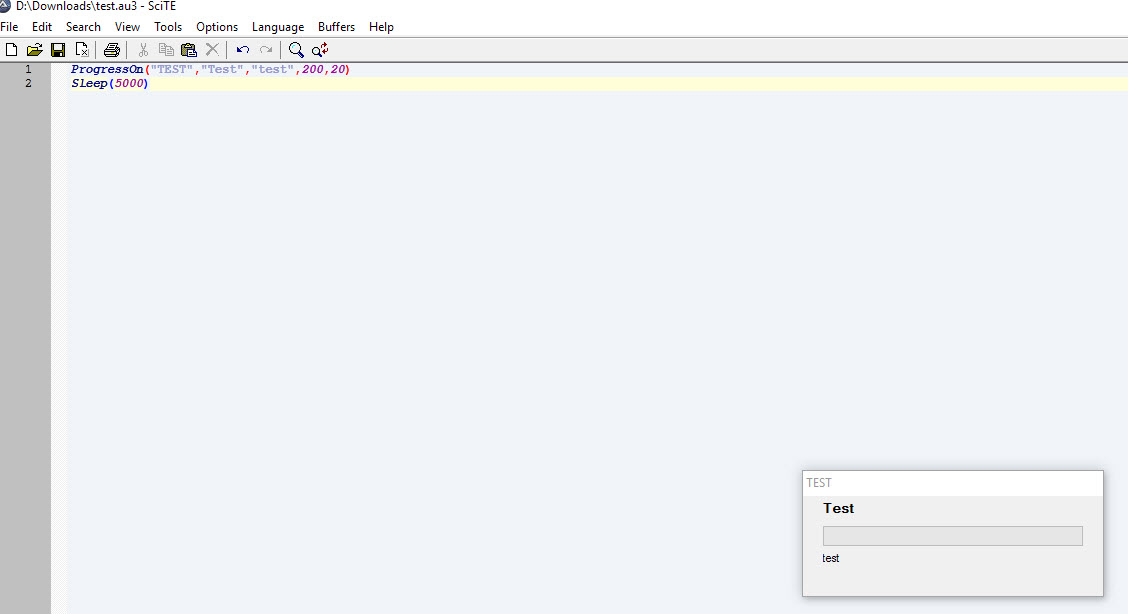Open the File menu

click(x=9, y=27)
